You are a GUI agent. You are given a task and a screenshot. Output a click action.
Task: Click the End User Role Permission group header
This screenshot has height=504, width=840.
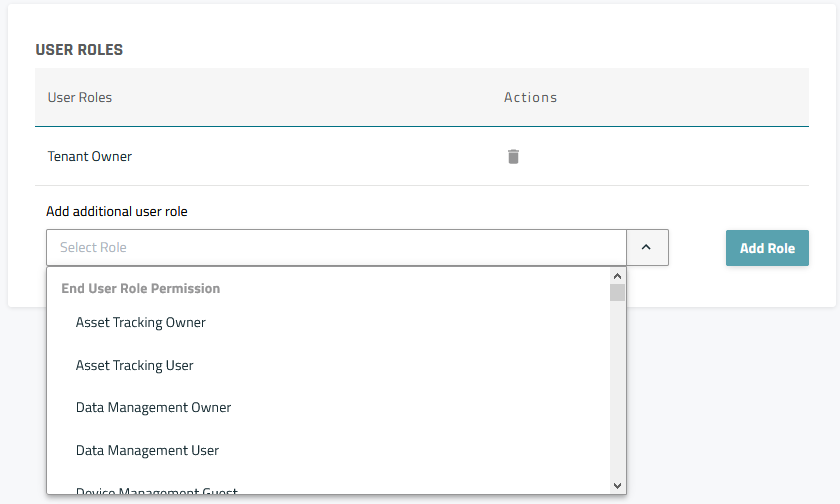(140, 288)
